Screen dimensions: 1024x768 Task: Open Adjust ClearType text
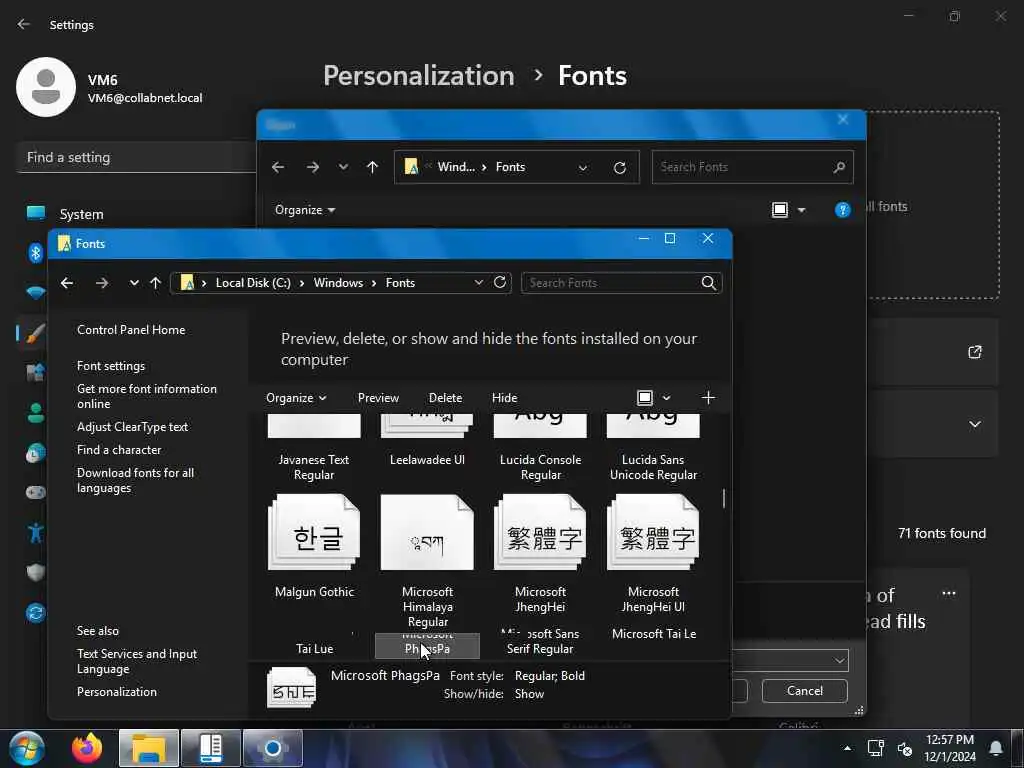(x=133, y=426)
